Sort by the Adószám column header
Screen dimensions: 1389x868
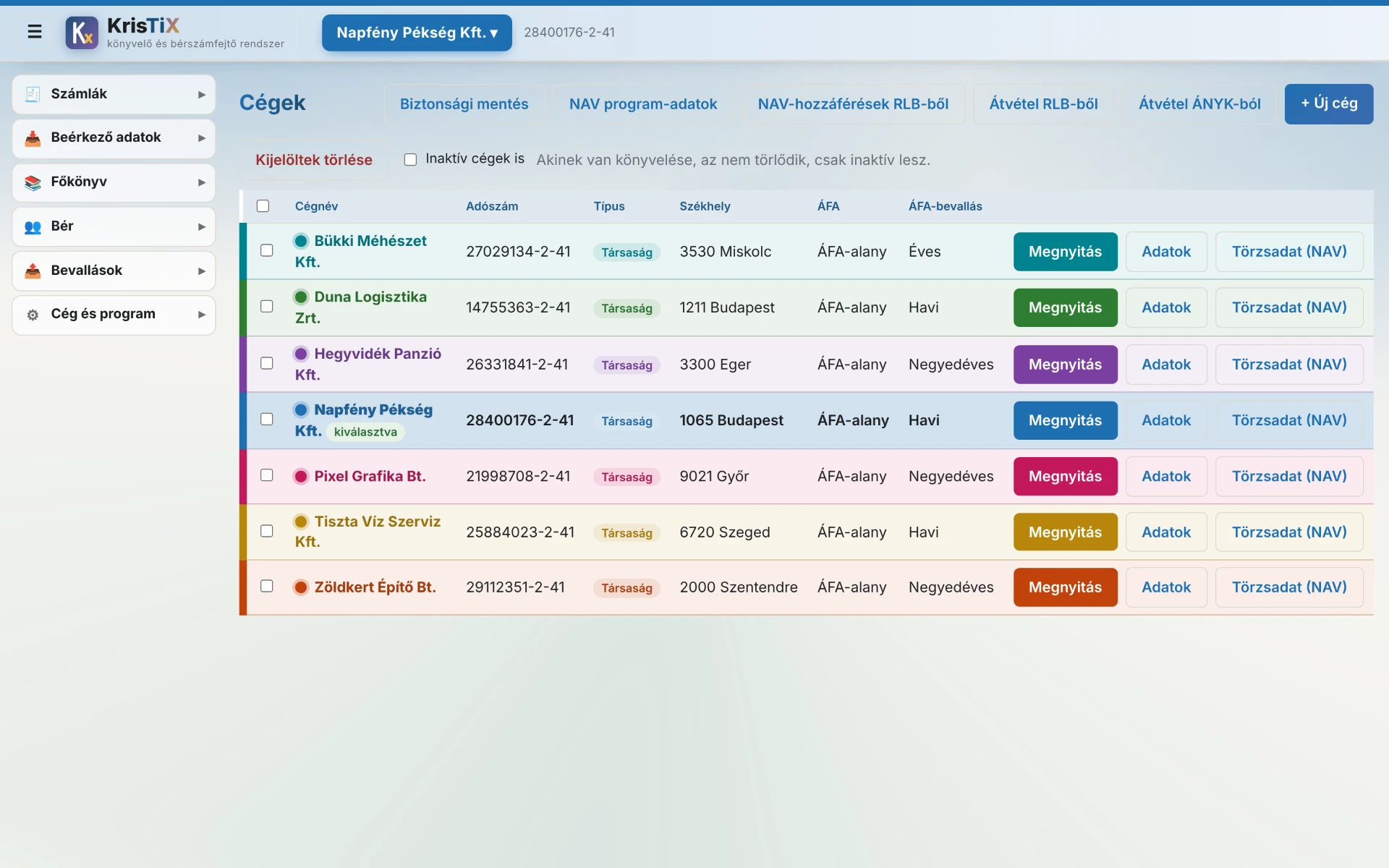click(492, 206)
